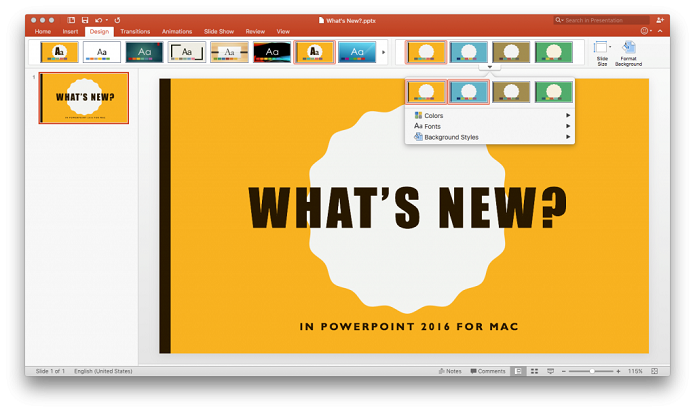The image size is (695, 412).
Task: Click the zoom slider handle
Action: 592,371
